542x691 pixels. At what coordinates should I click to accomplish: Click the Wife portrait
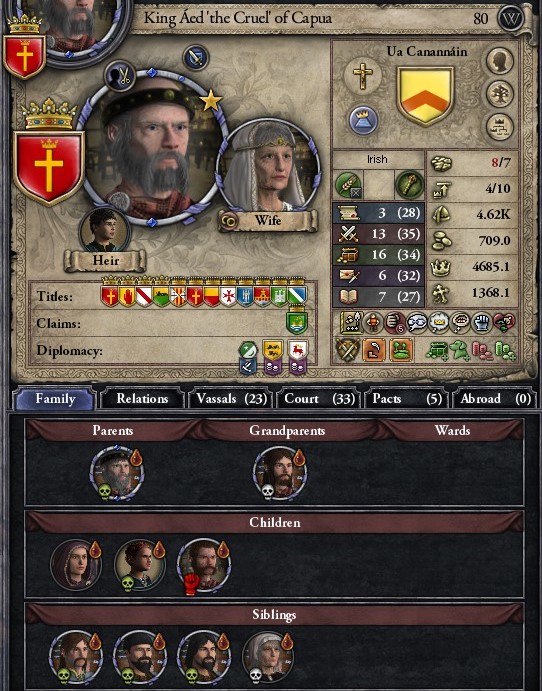tap(269, 167)
